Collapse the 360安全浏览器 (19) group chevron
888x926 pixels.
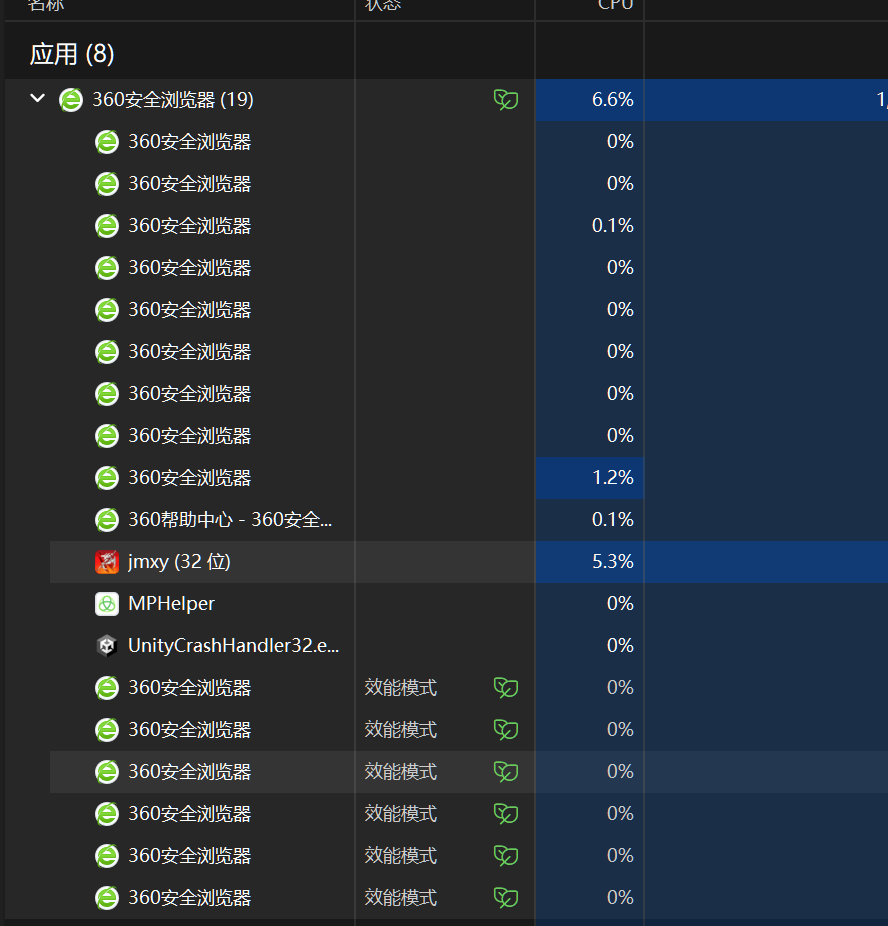38,99
